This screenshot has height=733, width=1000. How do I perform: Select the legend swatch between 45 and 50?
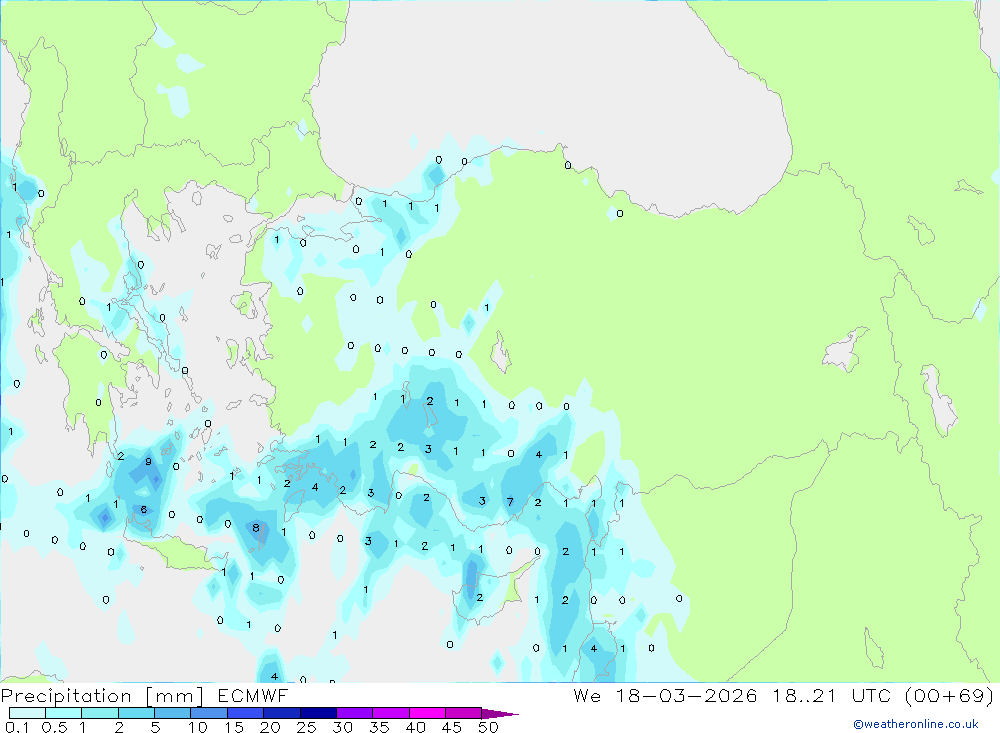click(463, 713)
